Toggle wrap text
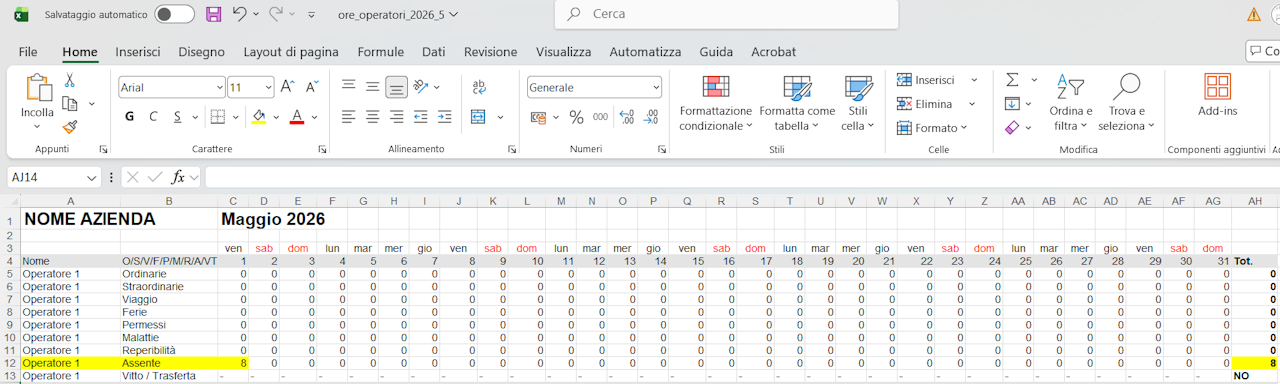The height and width of the screenshot is (384, 1280). [x=479, y=87]
